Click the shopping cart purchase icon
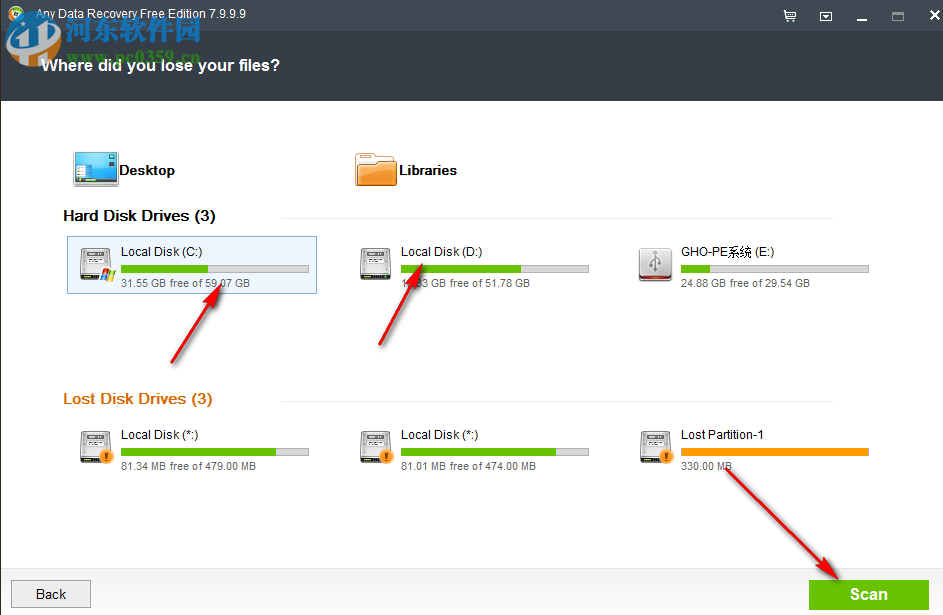This screenshot has width=943, height=615. click(x=790, y=16)
